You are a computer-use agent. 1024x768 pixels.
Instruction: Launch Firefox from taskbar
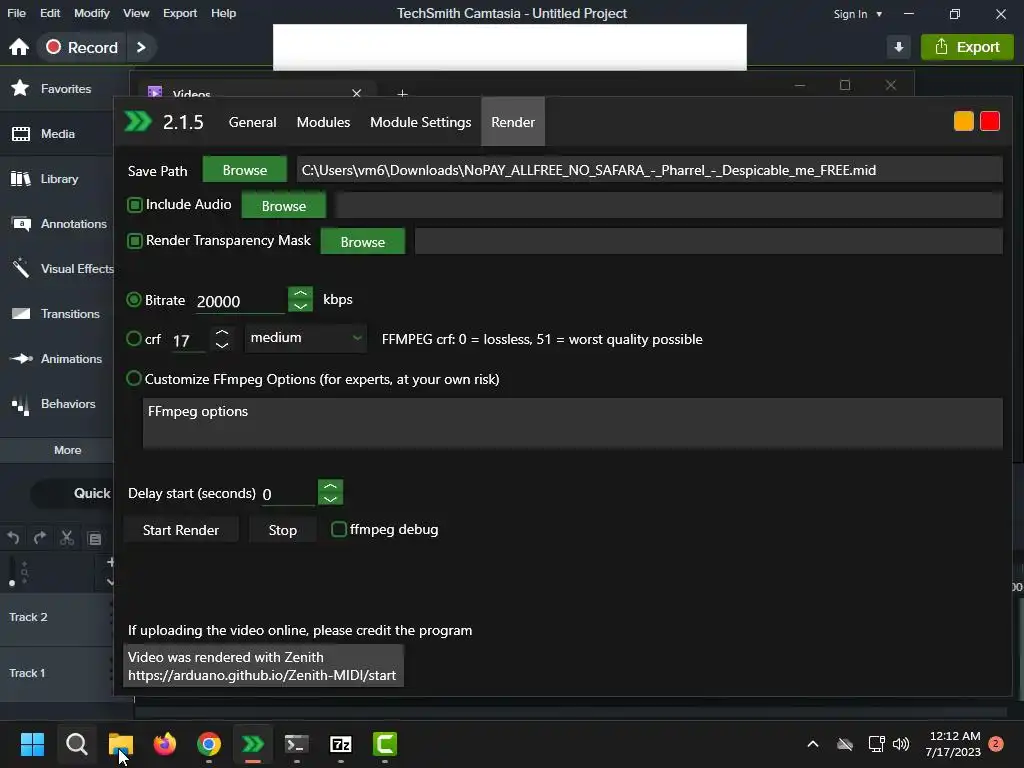(x=165, y=744)
